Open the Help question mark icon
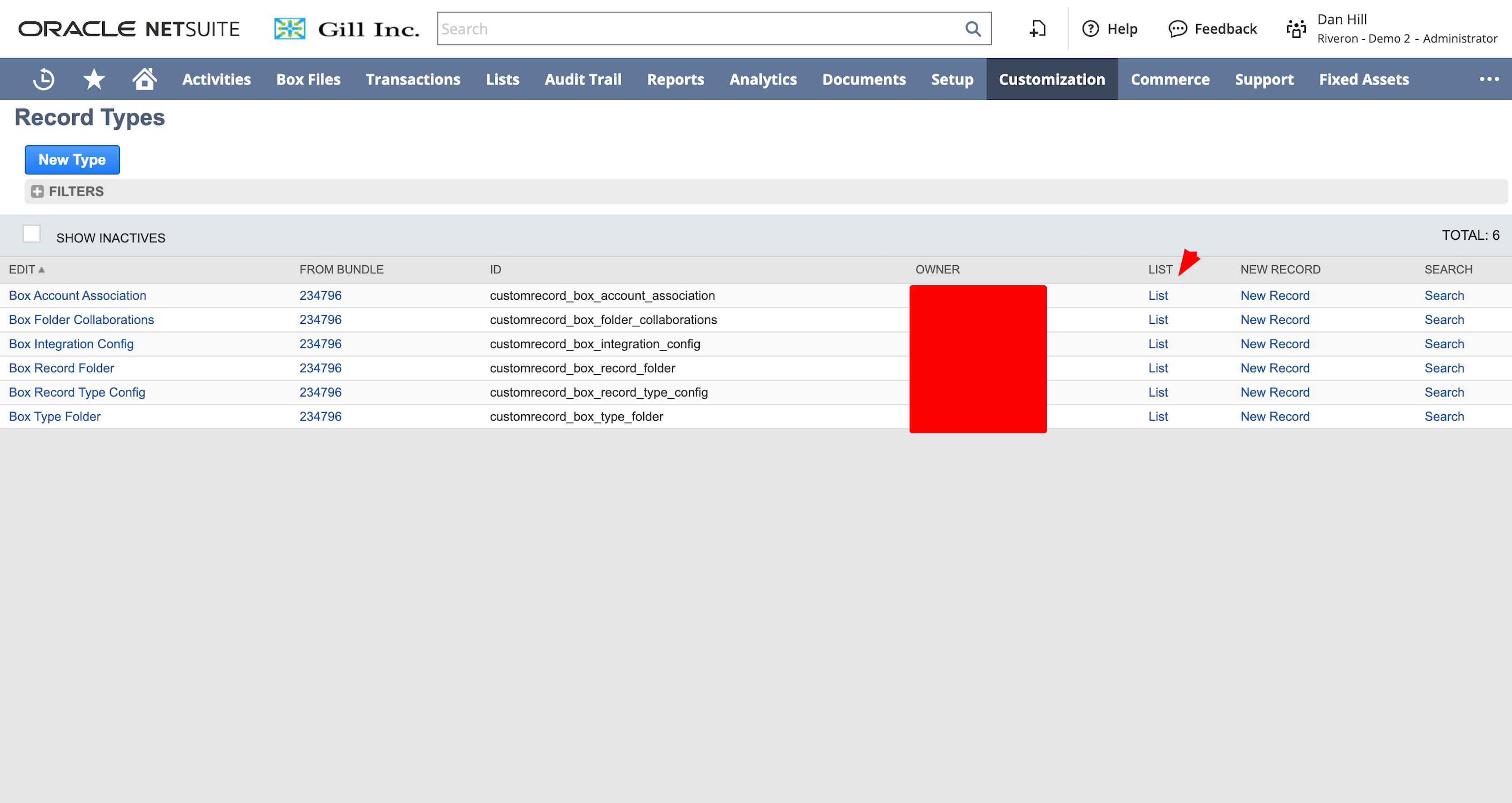The image size is (1512, 803). tap(1090, 29)
